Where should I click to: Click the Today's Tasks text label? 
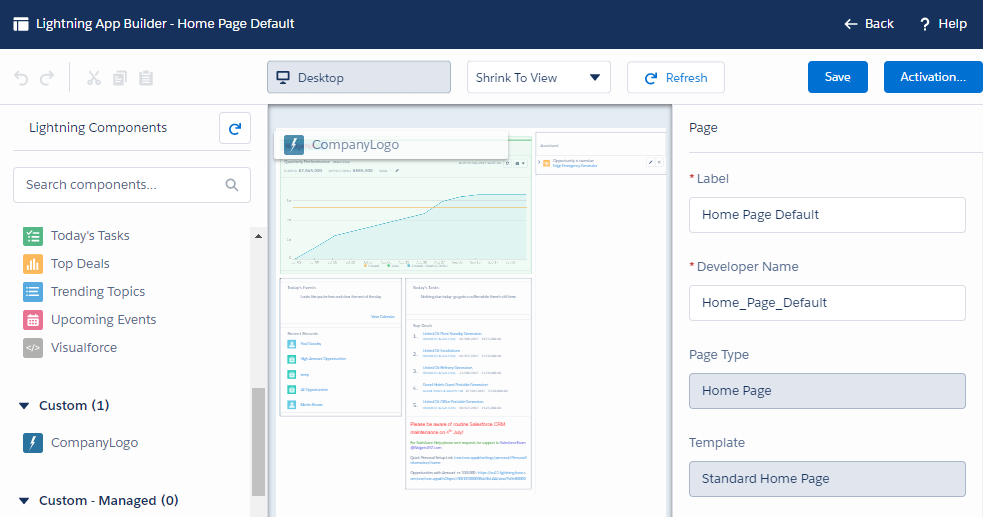click(x=90, y=236)
